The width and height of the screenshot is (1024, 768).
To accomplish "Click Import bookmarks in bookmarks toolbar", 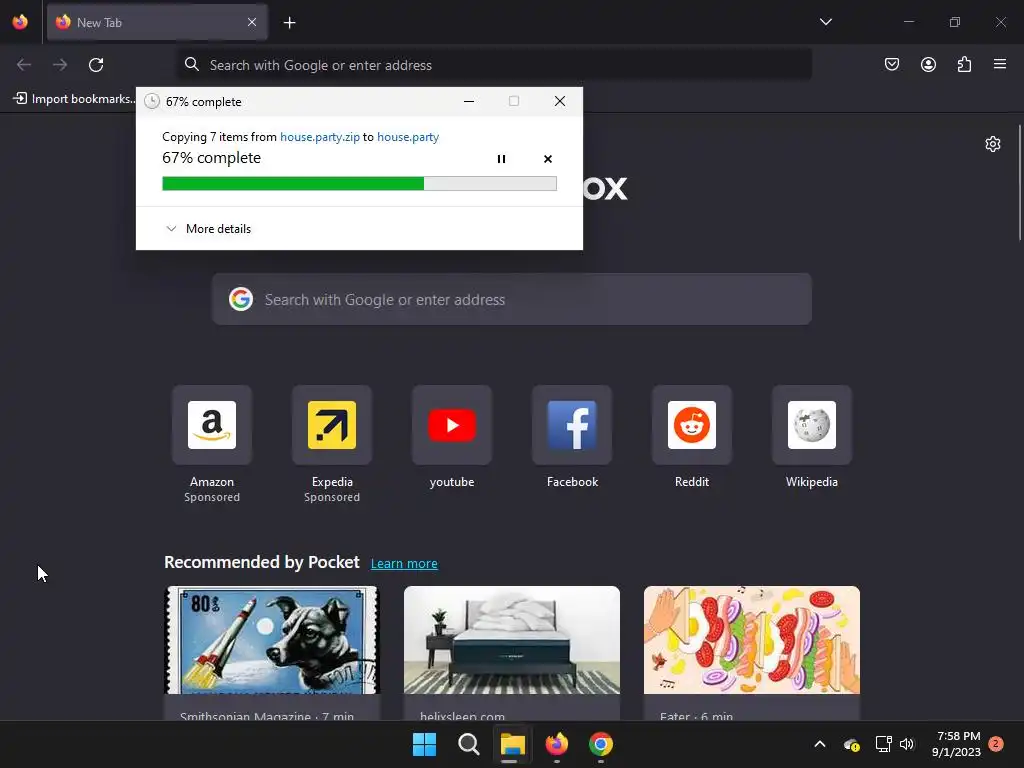I will [74, 99].
